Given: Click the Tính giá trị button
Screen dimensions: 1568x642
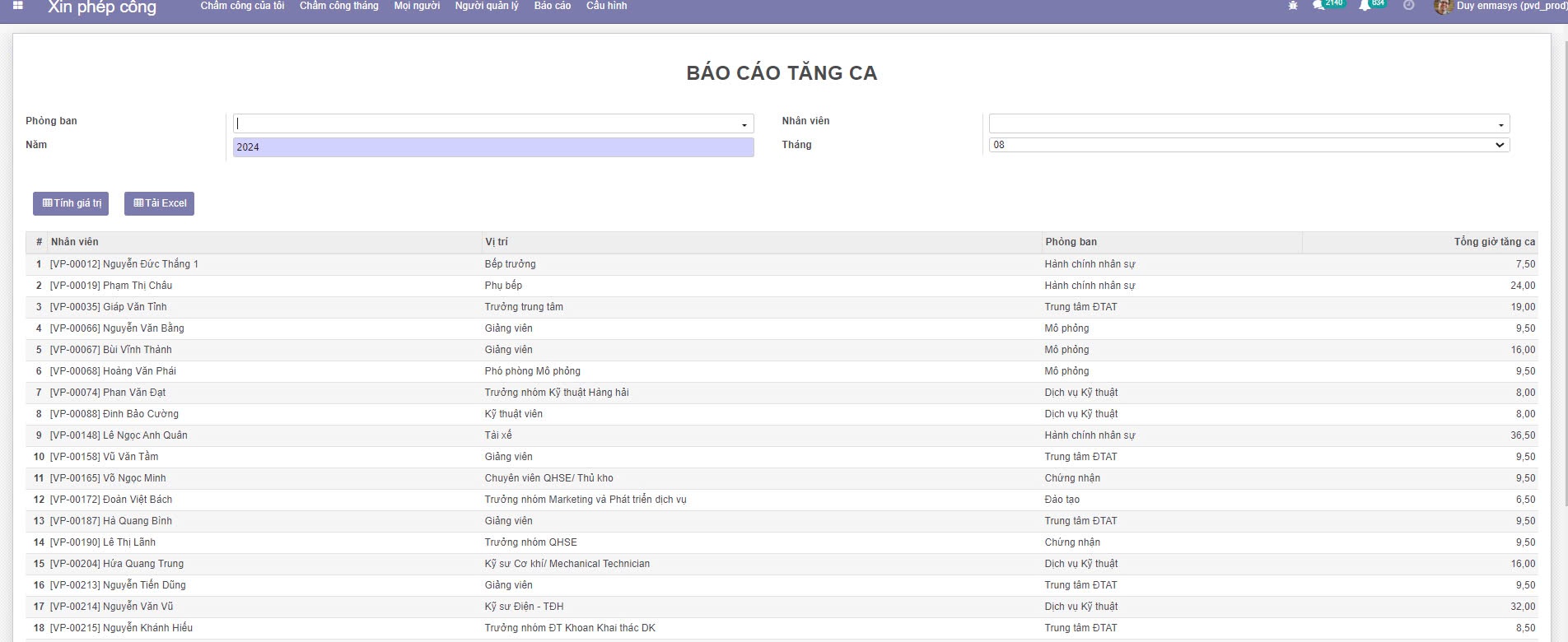Looking at the screenshot, I should (x=71, y=203).
